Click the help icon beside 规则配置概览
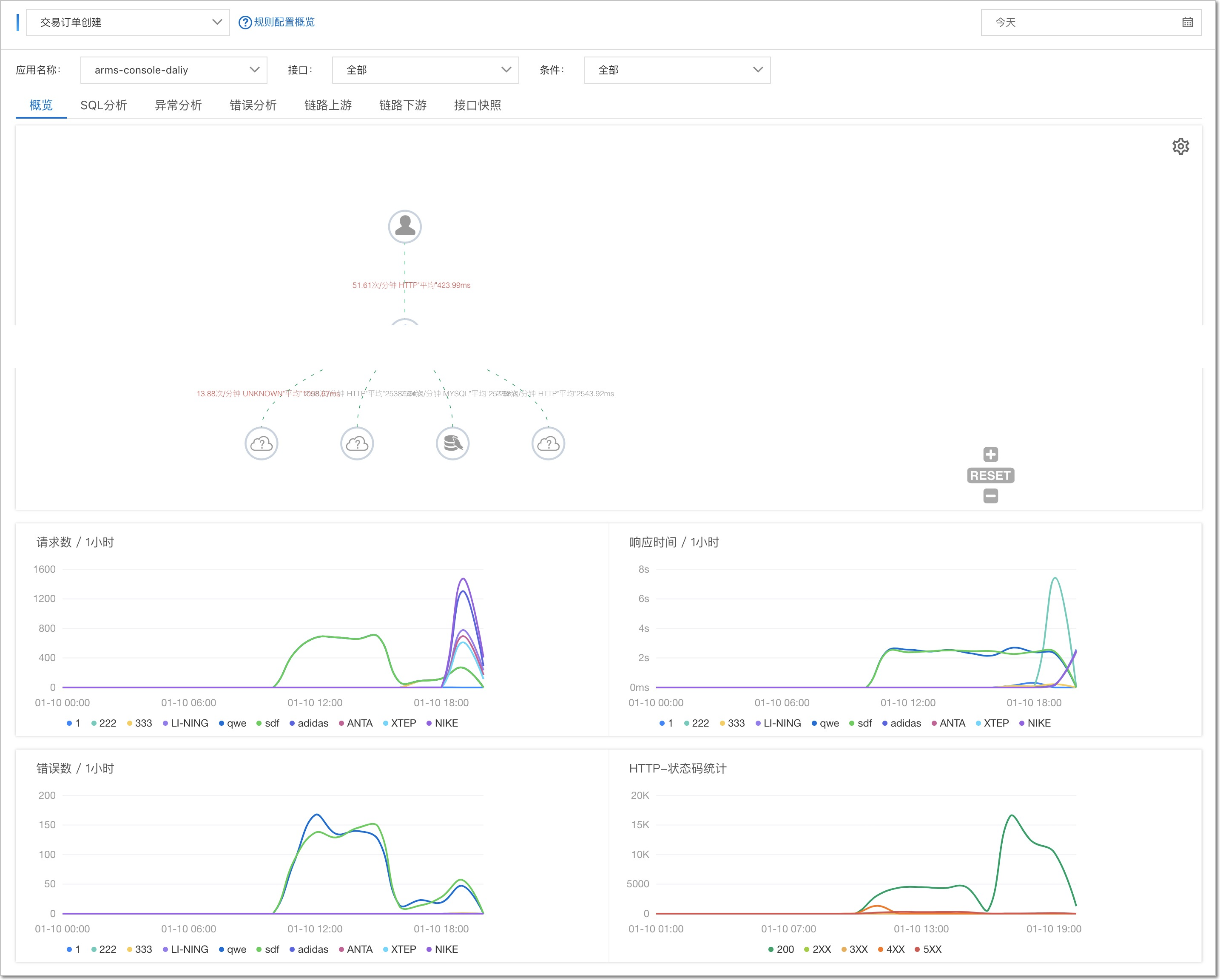This screenshot has height=980, width=1220. tap(245, 23)
